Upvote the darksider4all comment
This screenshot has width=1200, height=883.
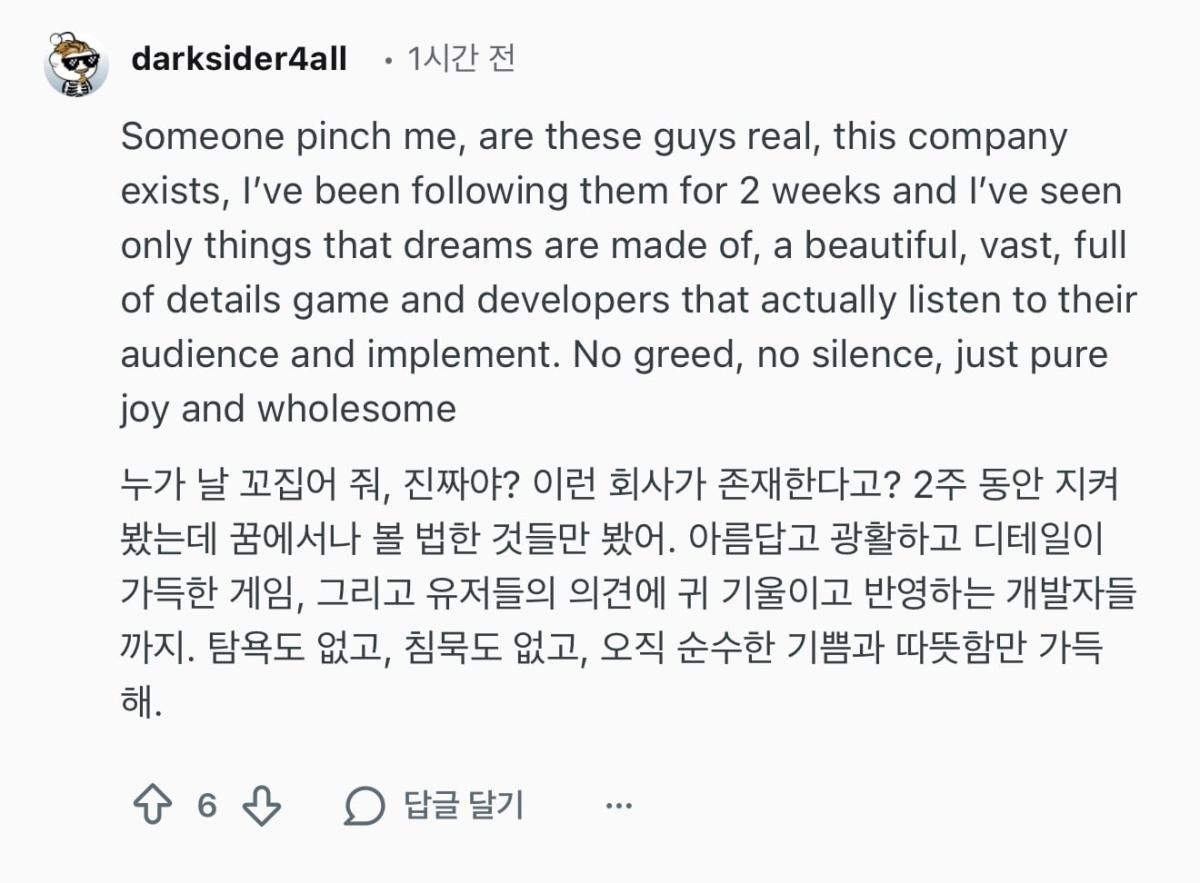pos(153,806)
